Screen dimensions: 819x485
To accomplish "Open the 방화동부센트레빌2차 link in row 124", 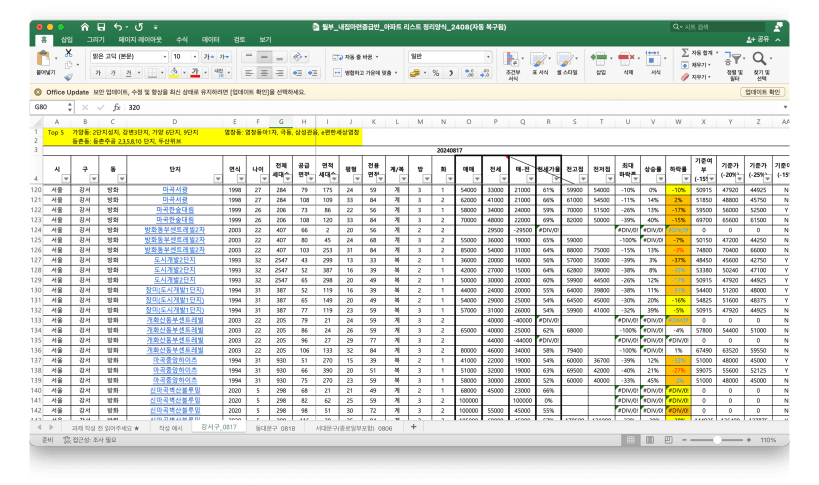I will [x=174, y=230].
